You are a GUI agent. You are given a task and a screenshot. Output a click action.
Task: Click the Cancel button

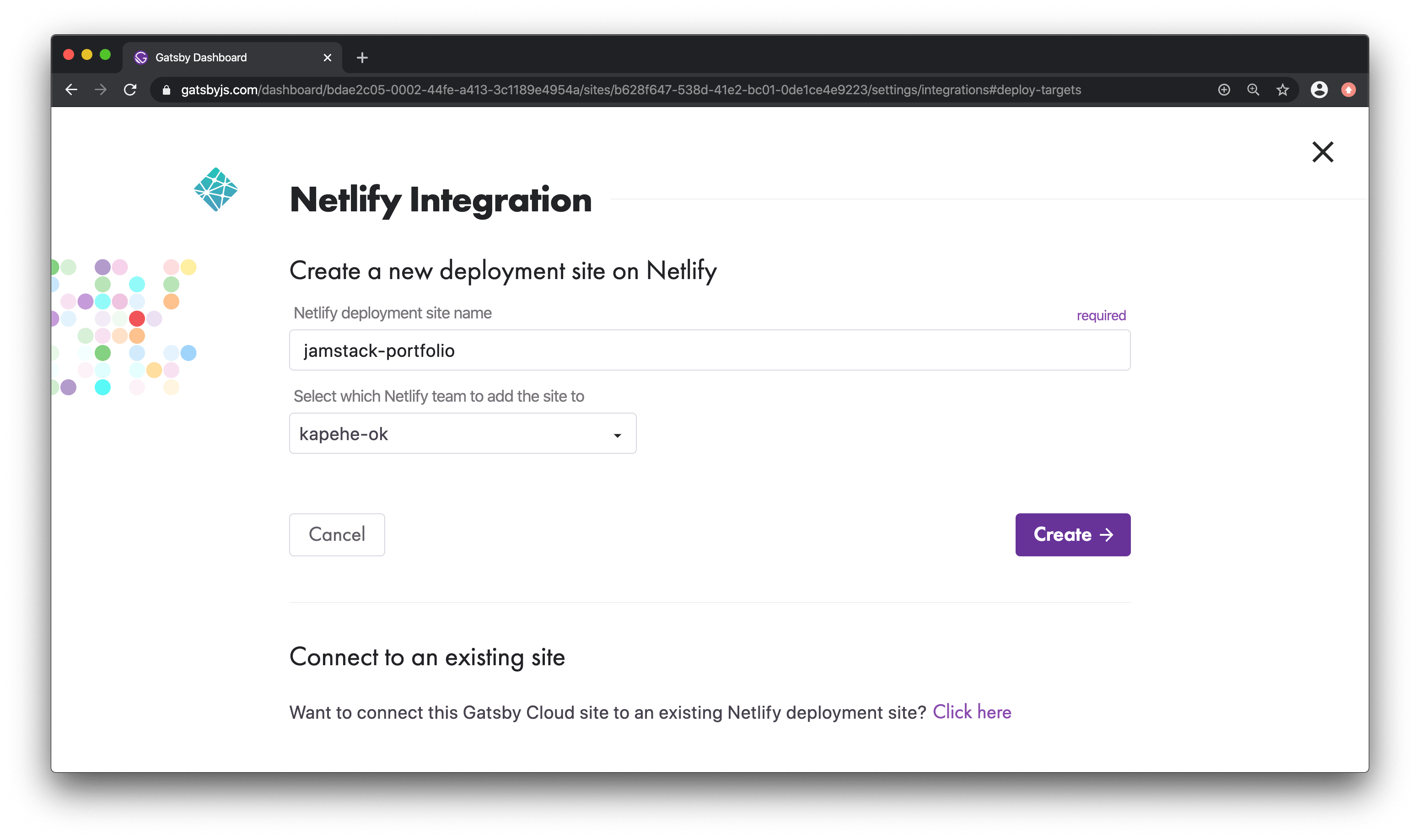click(337, 534)
